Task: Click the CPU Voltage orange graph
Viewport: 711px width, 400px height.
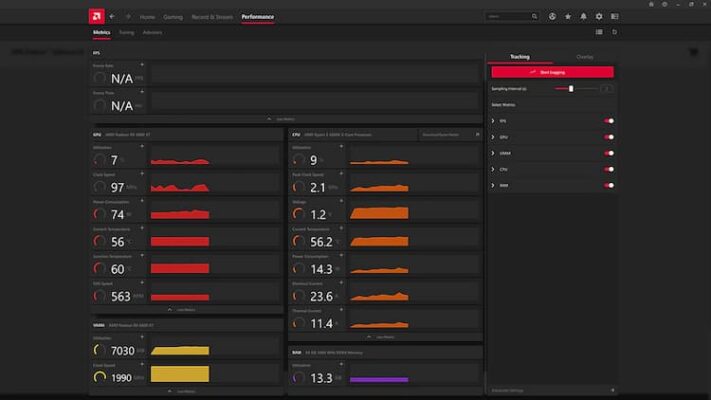Action: (x=379, y=213)
